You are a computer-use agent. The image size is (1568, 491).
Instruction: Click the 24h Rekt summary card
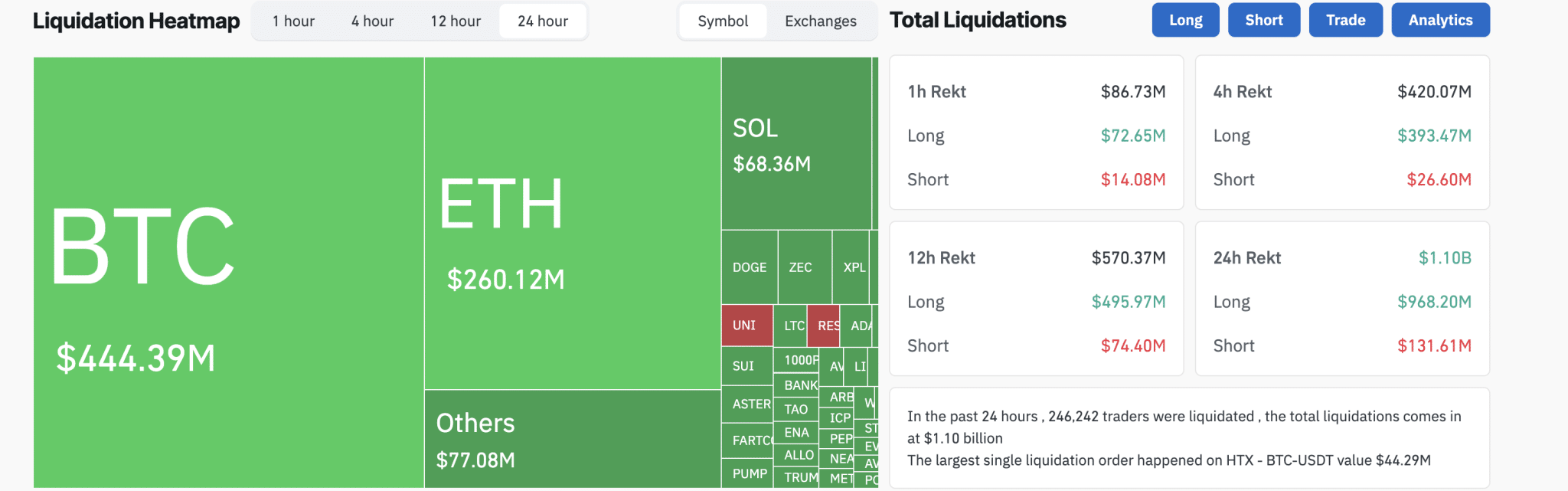click(x=1341, y=299)
